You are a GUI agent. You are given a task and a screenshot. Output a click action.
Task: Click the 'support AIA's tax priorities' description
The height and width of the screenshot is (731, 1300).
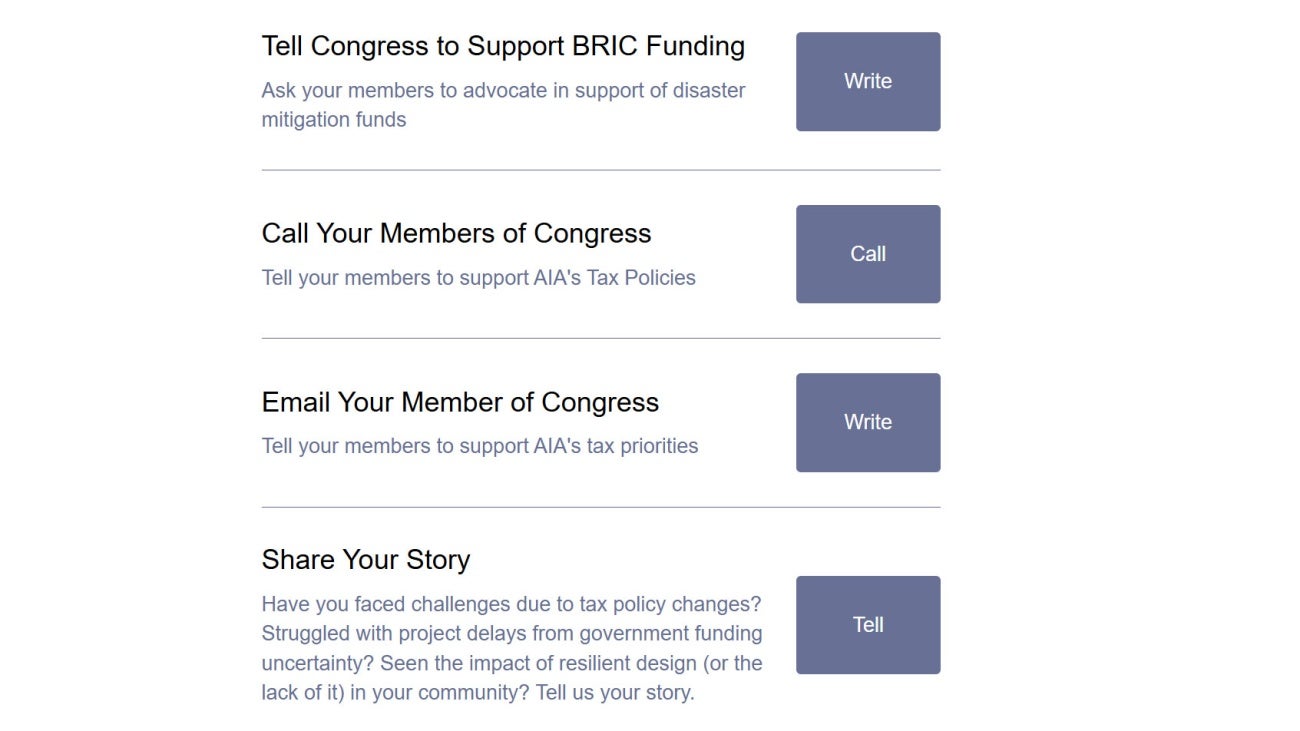pos(480,446)
